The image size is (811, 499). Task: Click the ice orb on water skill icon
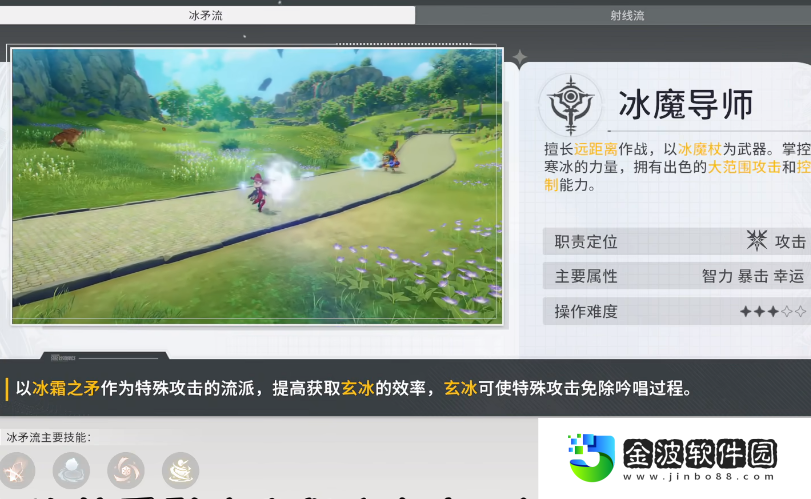(x=71, y=471)
